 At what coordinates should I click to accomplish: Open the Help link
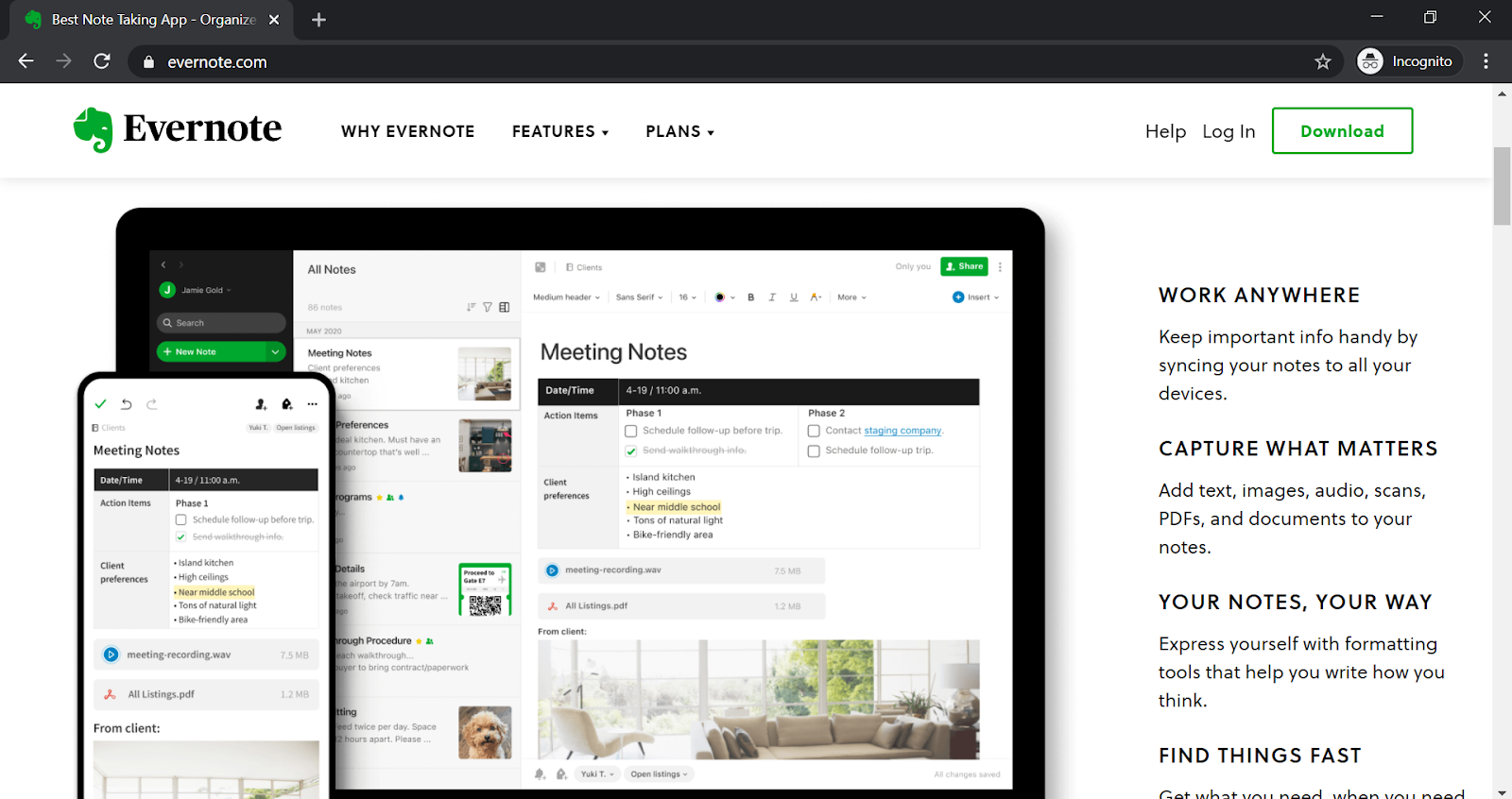pyautogui.click(x=1165, y=131)
